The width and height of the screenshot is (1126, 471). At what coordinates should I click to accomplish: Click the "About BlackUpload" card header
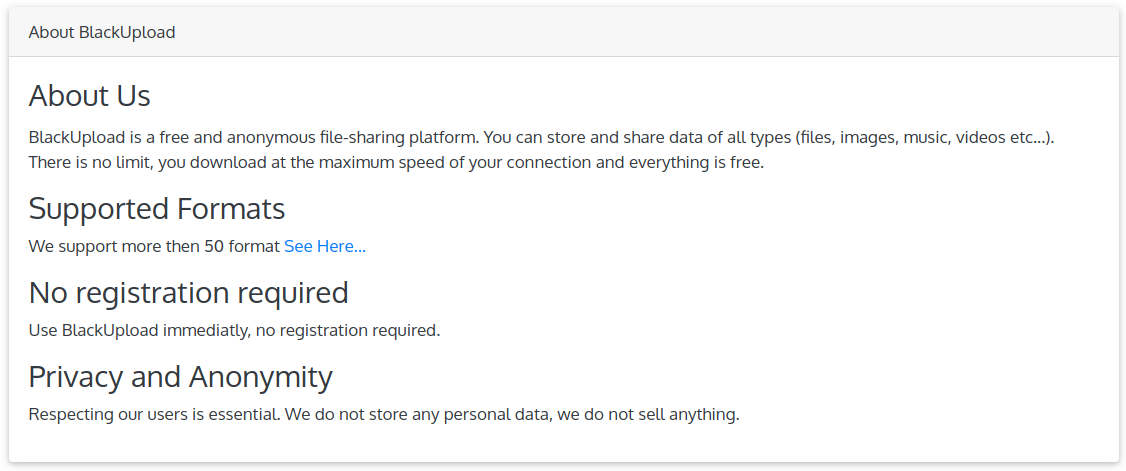(102, 32)
